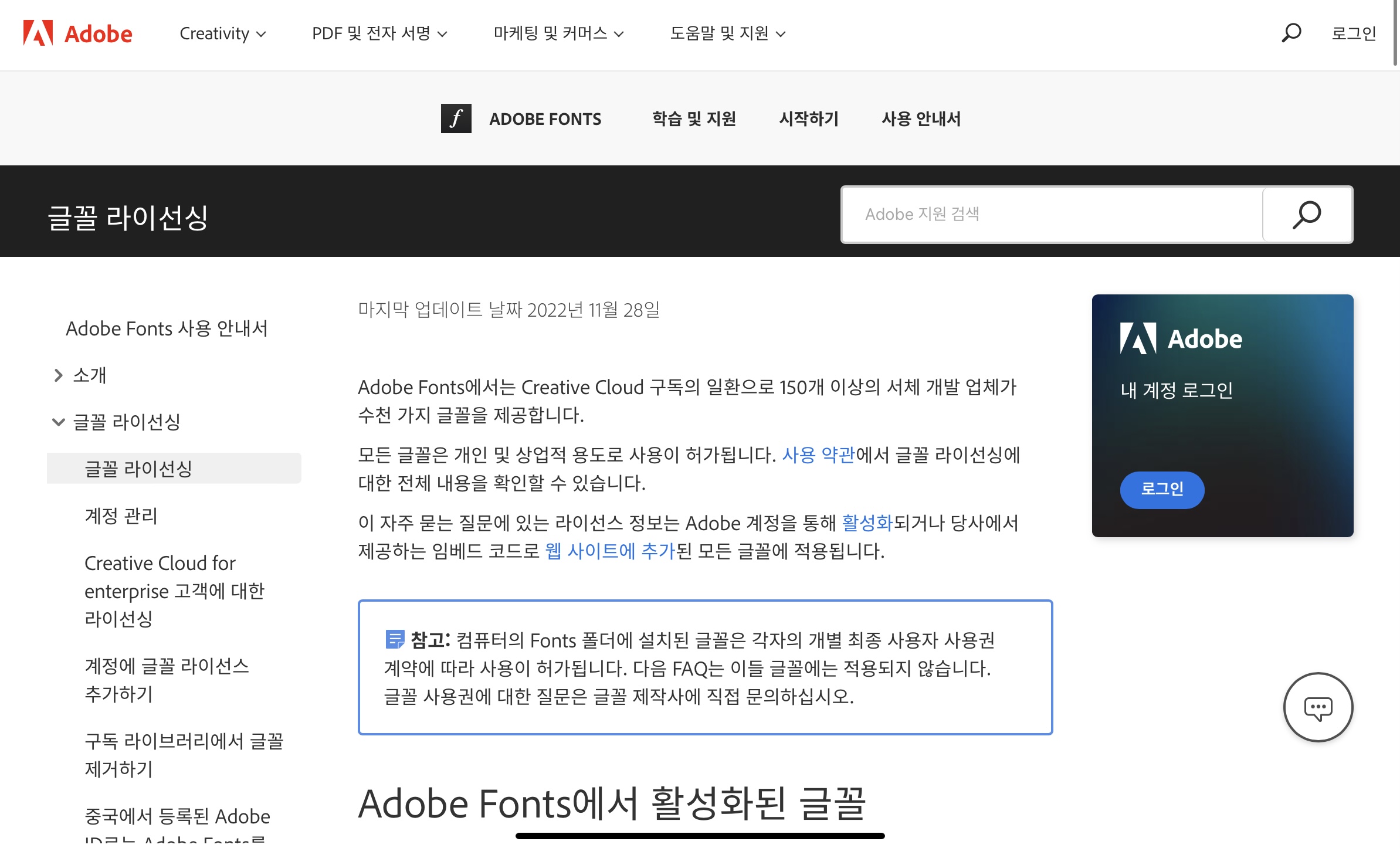Screen dimensions: 1400x848
Task: Open the chat assistant bubble icon
Action: 1318,707
